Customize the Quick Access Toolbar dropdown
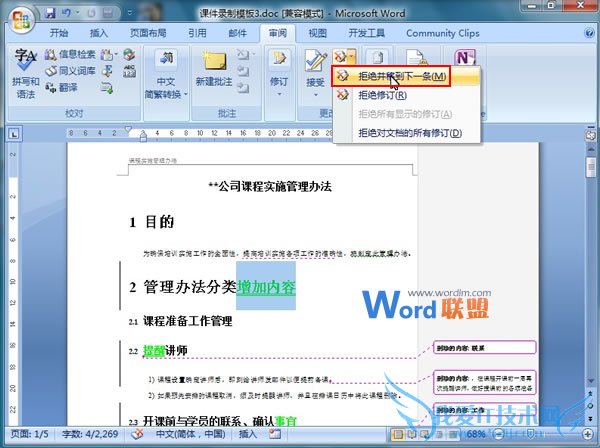This screenshot has width=600, height=448. click(x=130, y=13)
